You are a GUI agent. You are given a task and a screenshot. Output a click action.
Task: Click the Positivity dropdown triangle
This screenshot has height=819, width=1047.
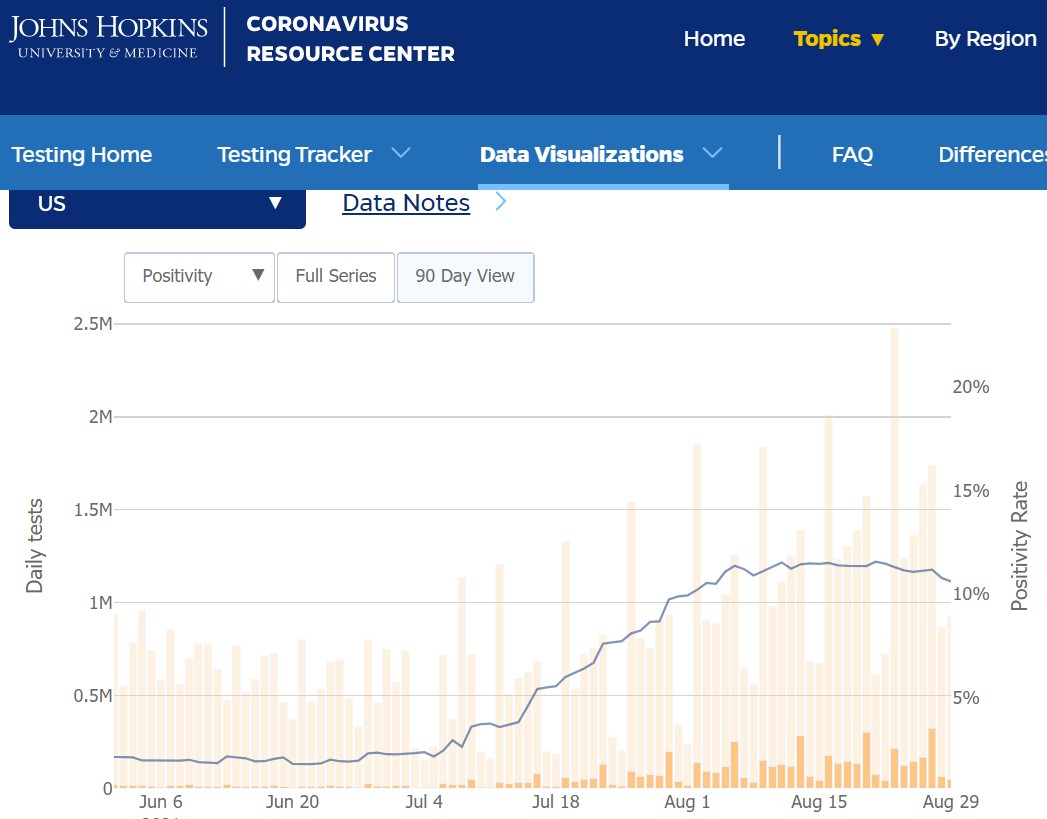point(258,274)
